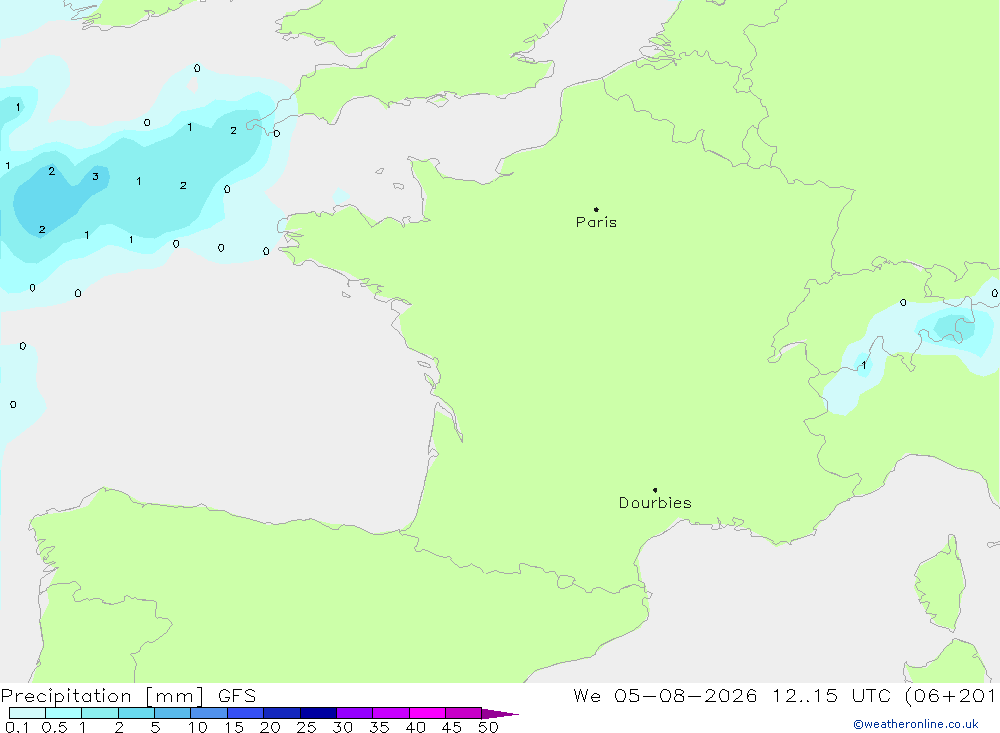Screen dimensions: 1000x733
Task: Click the legend tick label '10'
Action: (x=198, y=727)
